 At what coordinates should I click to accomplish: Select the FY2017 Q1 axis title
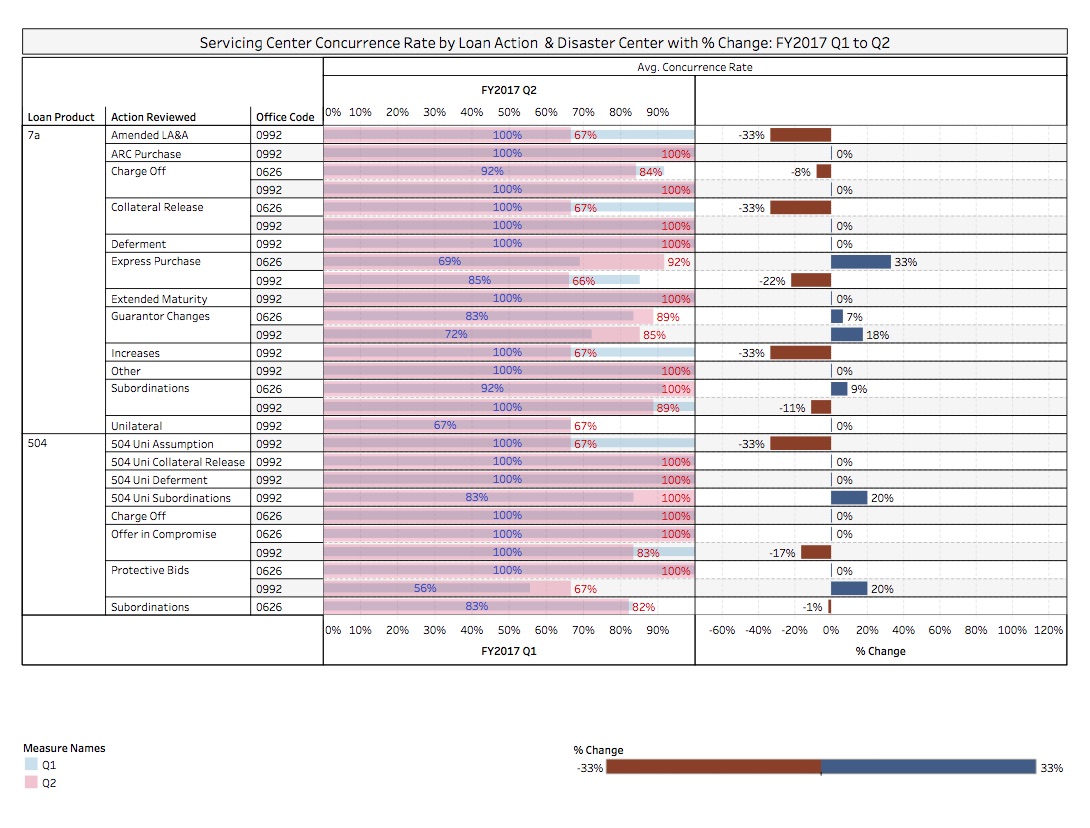[508, 651]
